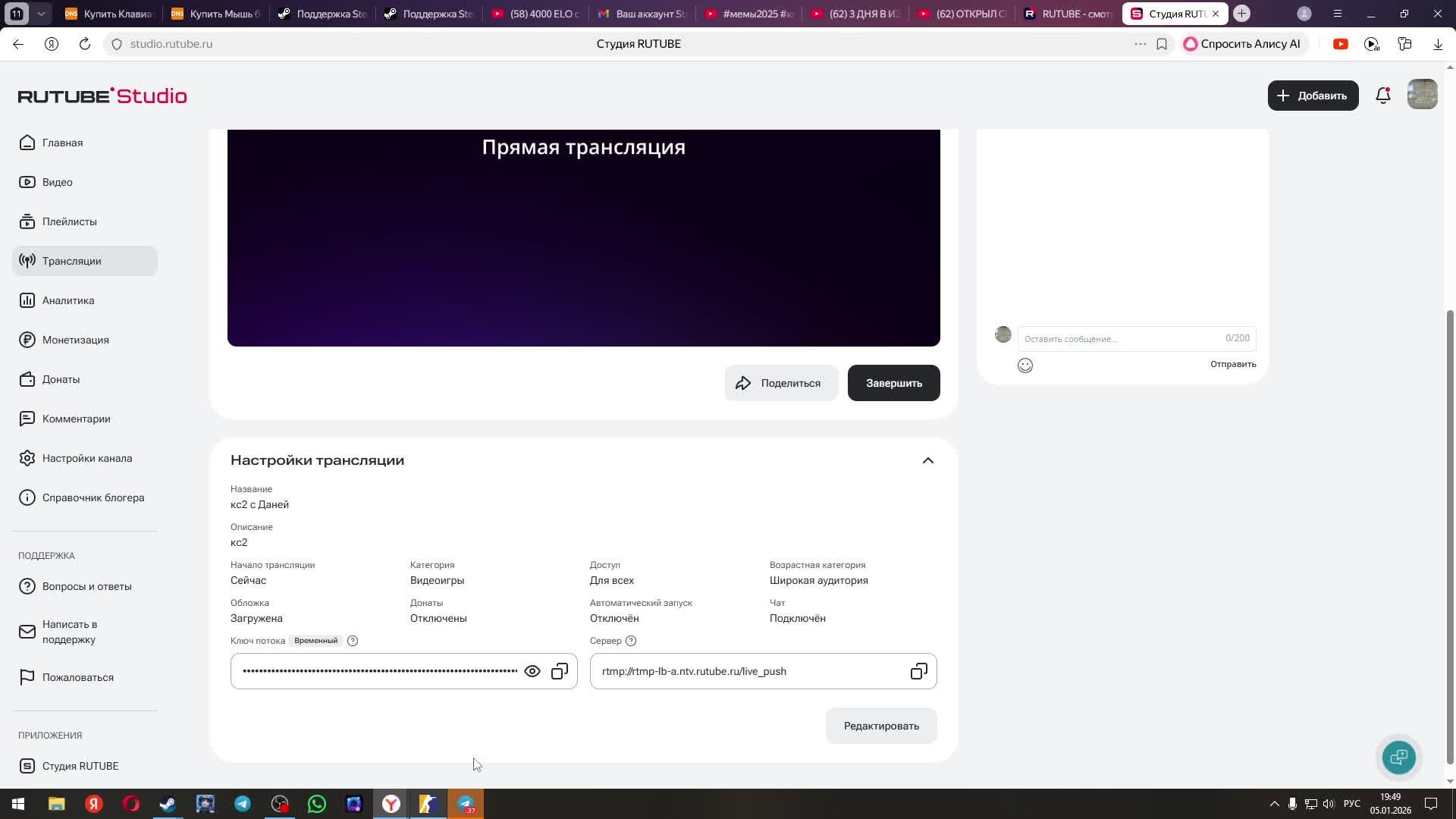
Task: Open Студия RUTUBE app link
Action: click(85, 766)
